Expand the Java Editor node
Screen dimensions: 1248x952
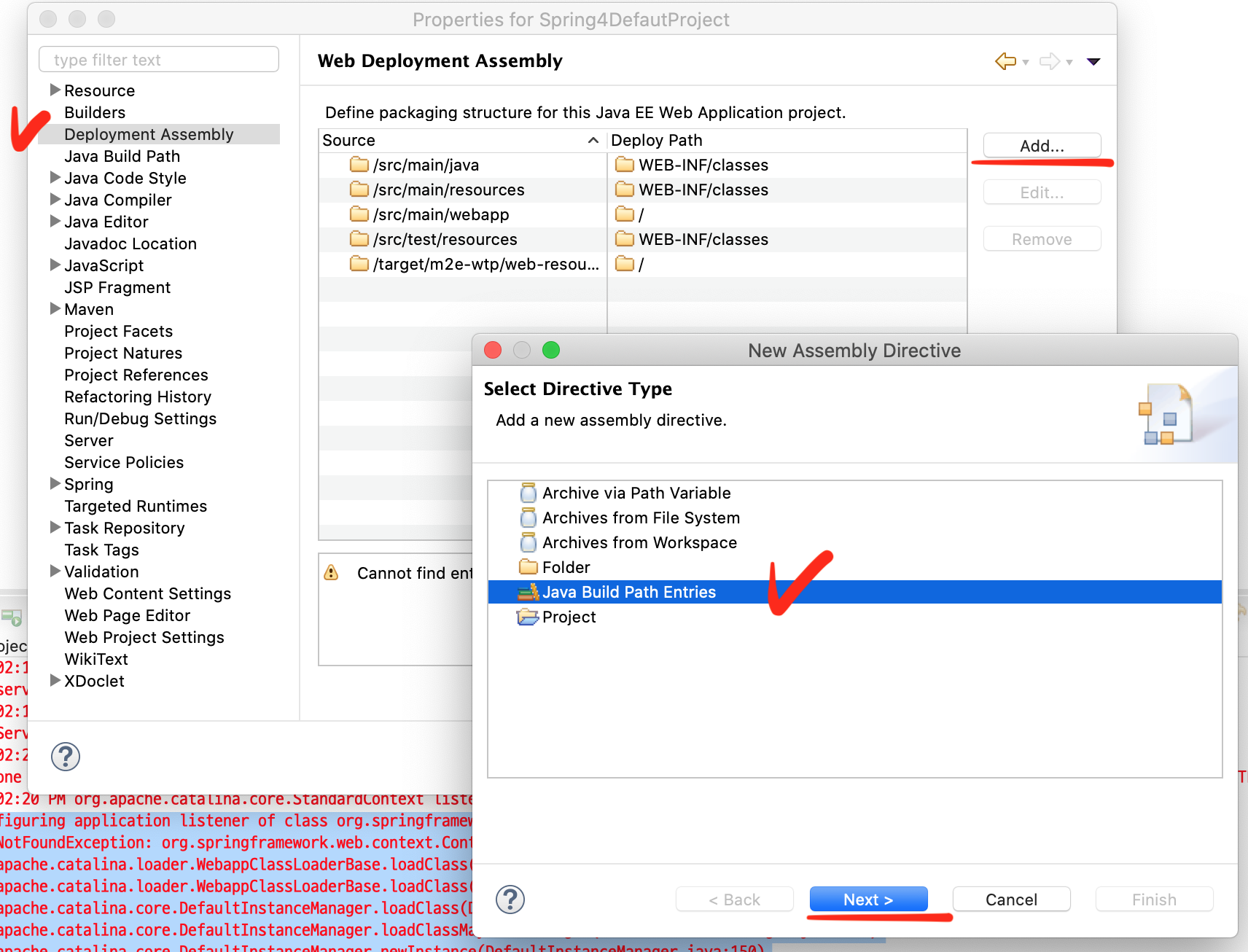(x=55, y=221)
